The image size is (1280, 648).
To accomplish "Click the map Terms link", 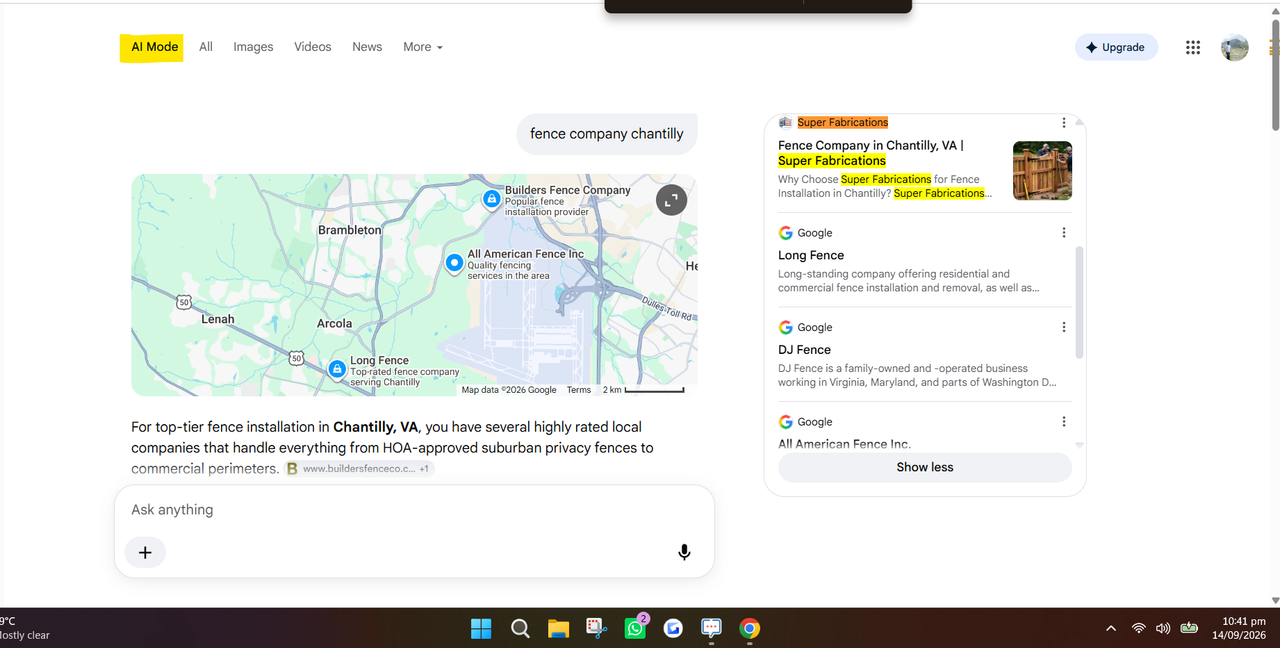I will [x=579, y=390].
